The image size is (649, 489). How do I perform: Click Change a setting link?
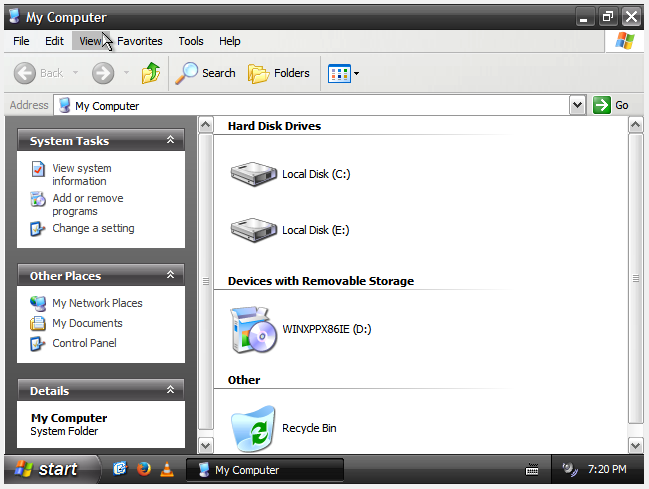[x=93, y=228]
